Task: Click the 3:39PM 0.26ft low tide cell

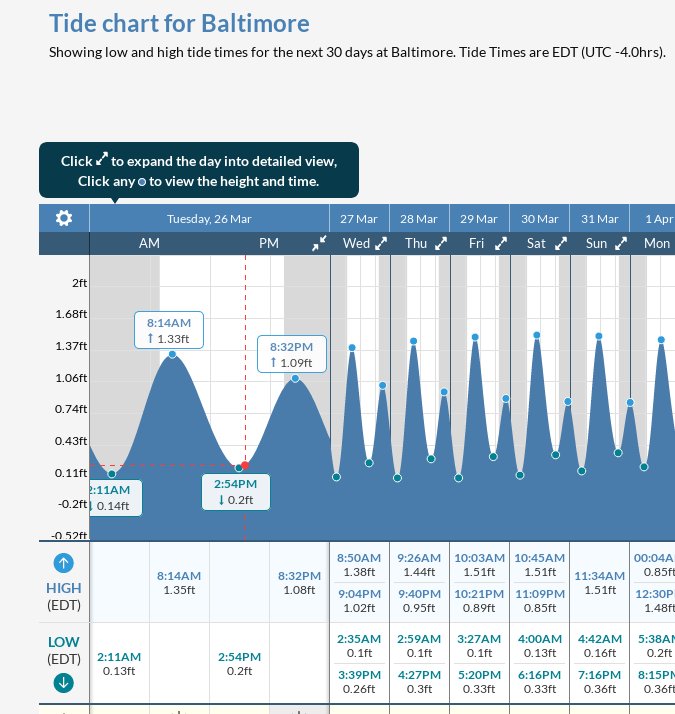Action: 359,682
